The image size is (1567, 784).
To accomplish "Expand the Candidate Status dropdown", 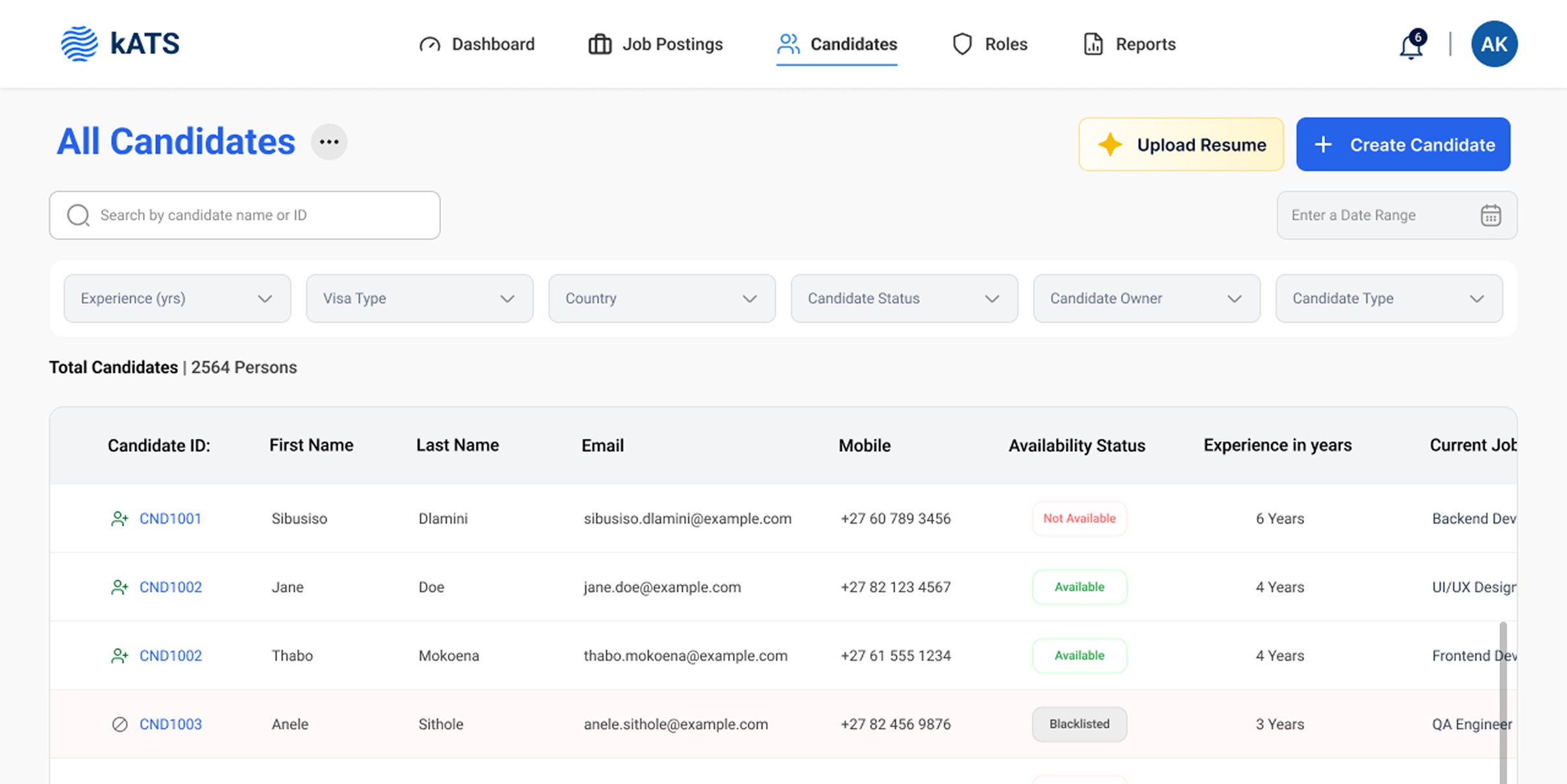I will tap(904, 299).
